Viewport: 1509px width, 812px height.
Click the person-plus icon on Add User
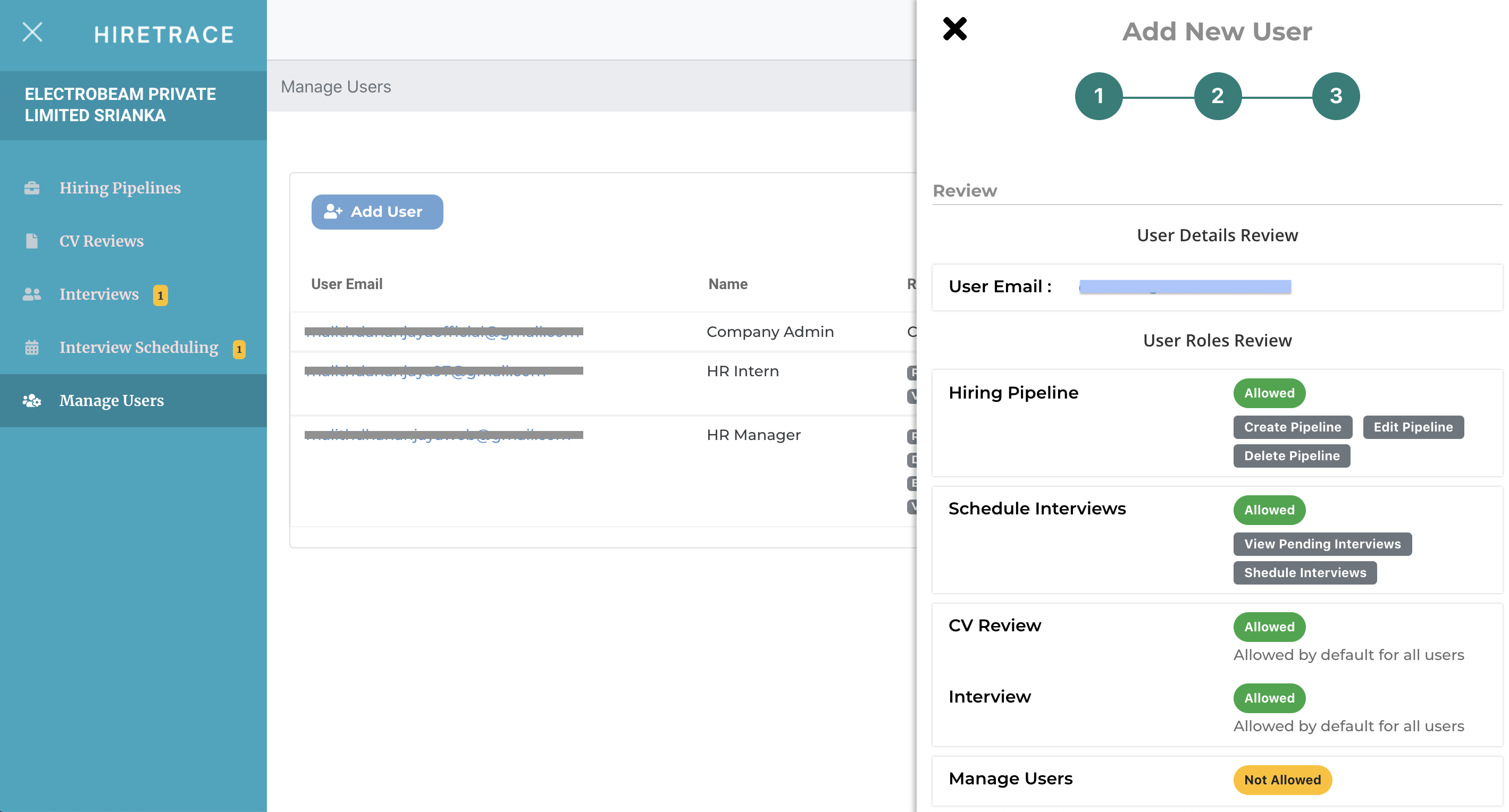coord(333,212)
